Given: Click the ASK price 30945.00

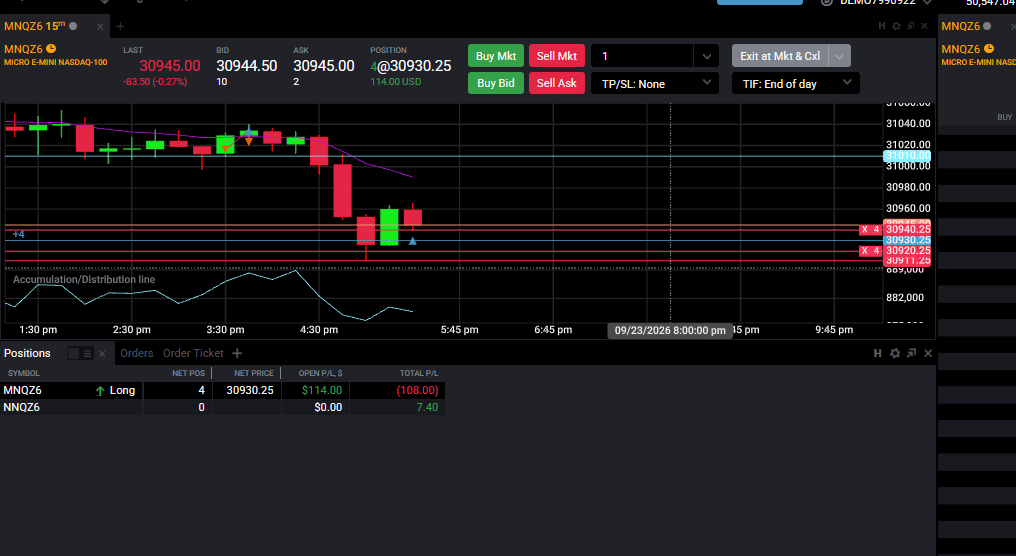Looking at the screenshot, I should (x=323, y=66).
